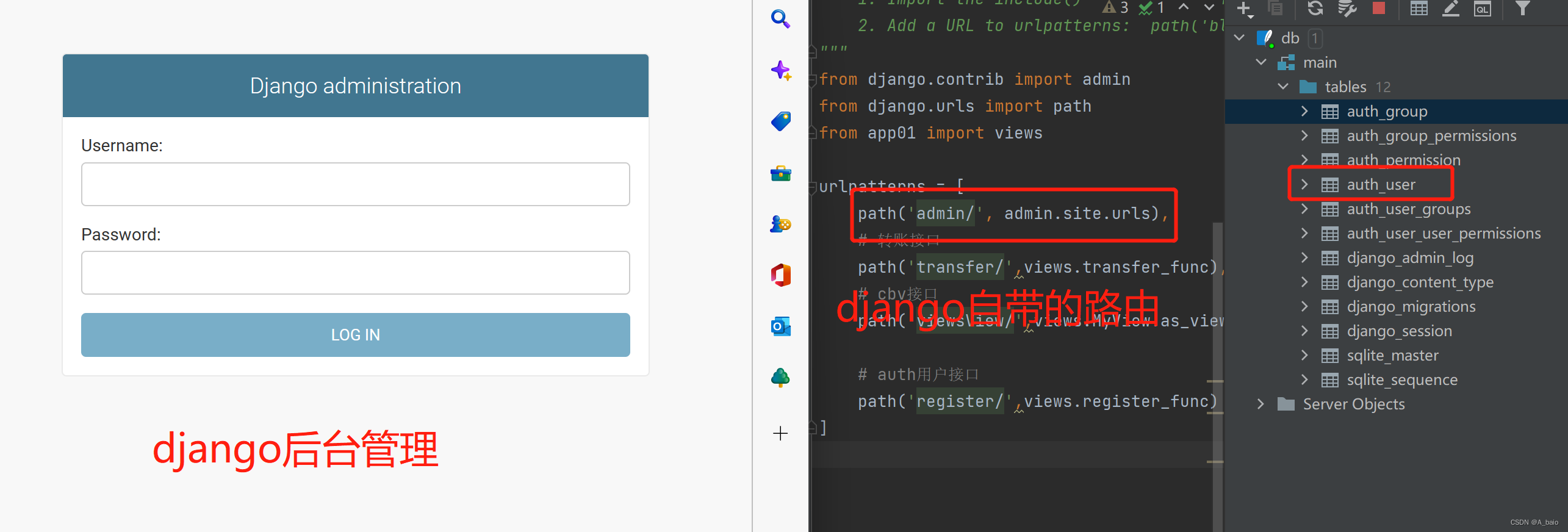
Task: Click 'from app01 import views' line
Action: coord(930,133)
